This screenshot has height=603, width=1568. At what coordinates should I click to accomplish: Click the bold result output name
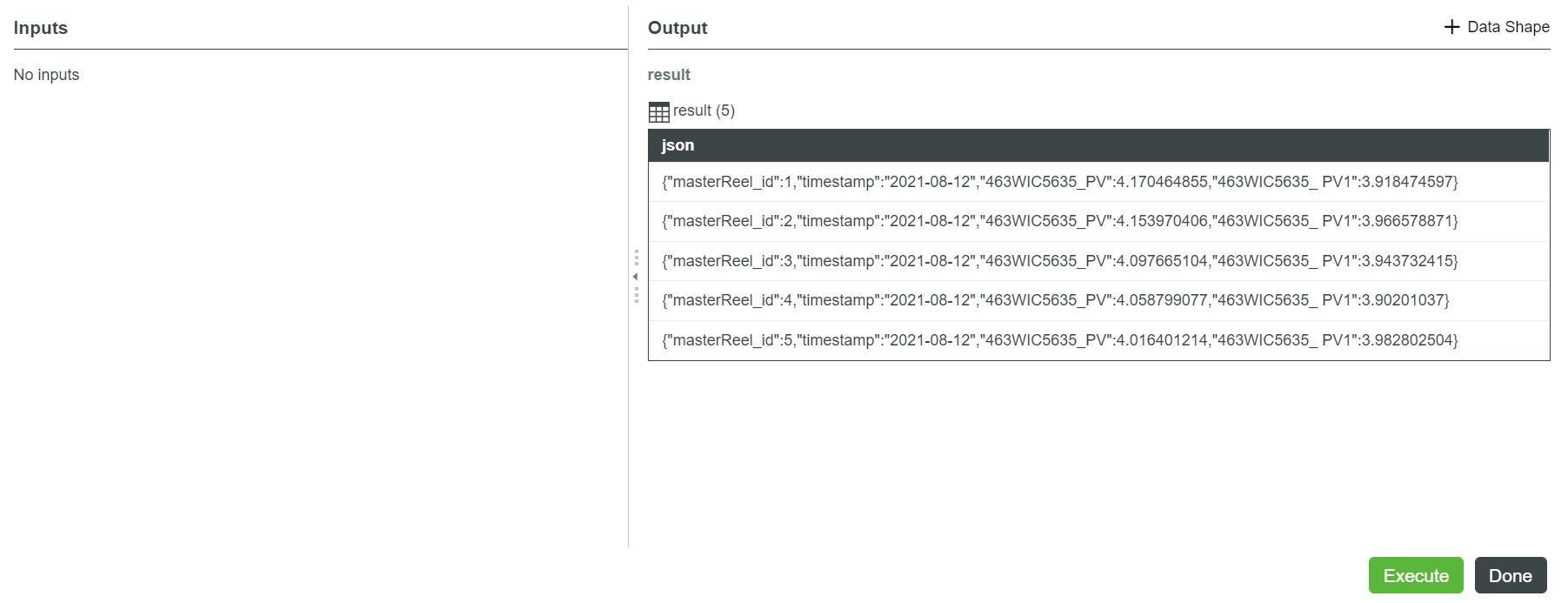[x=669, y=75]
